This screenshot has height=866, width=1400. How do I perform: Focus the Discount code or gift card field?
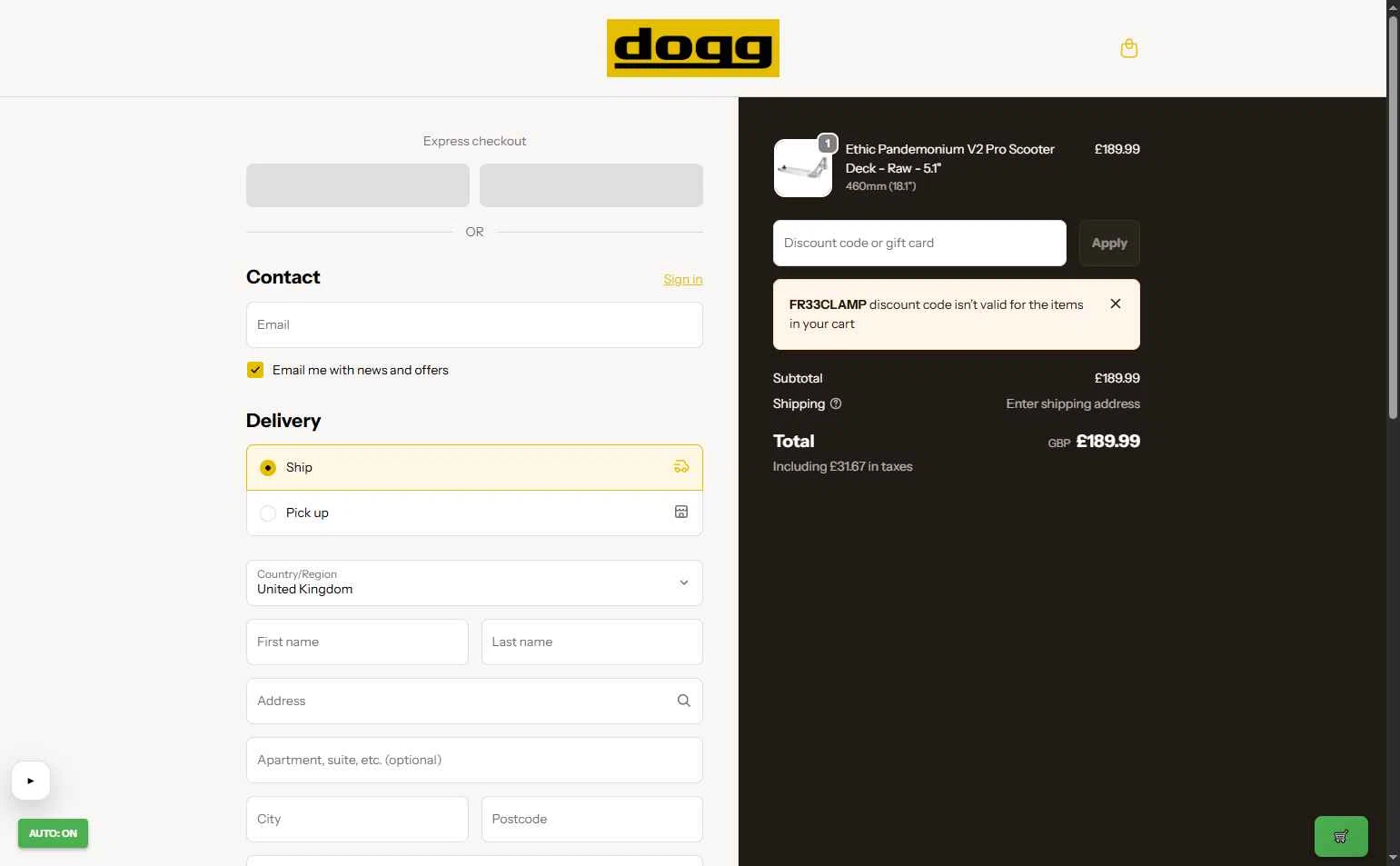[919, 243]
